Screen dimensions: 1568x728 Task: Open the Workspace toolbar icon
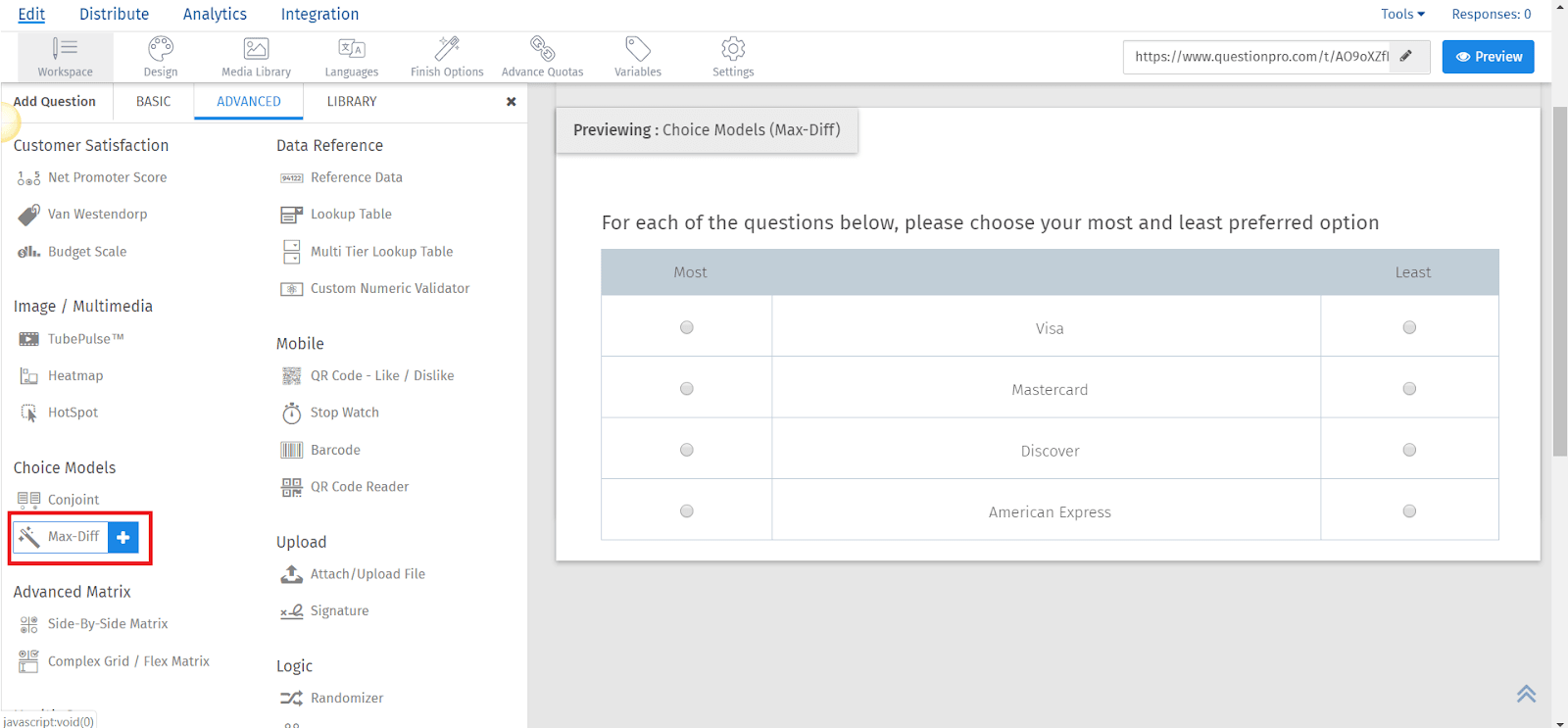point(65,48)
